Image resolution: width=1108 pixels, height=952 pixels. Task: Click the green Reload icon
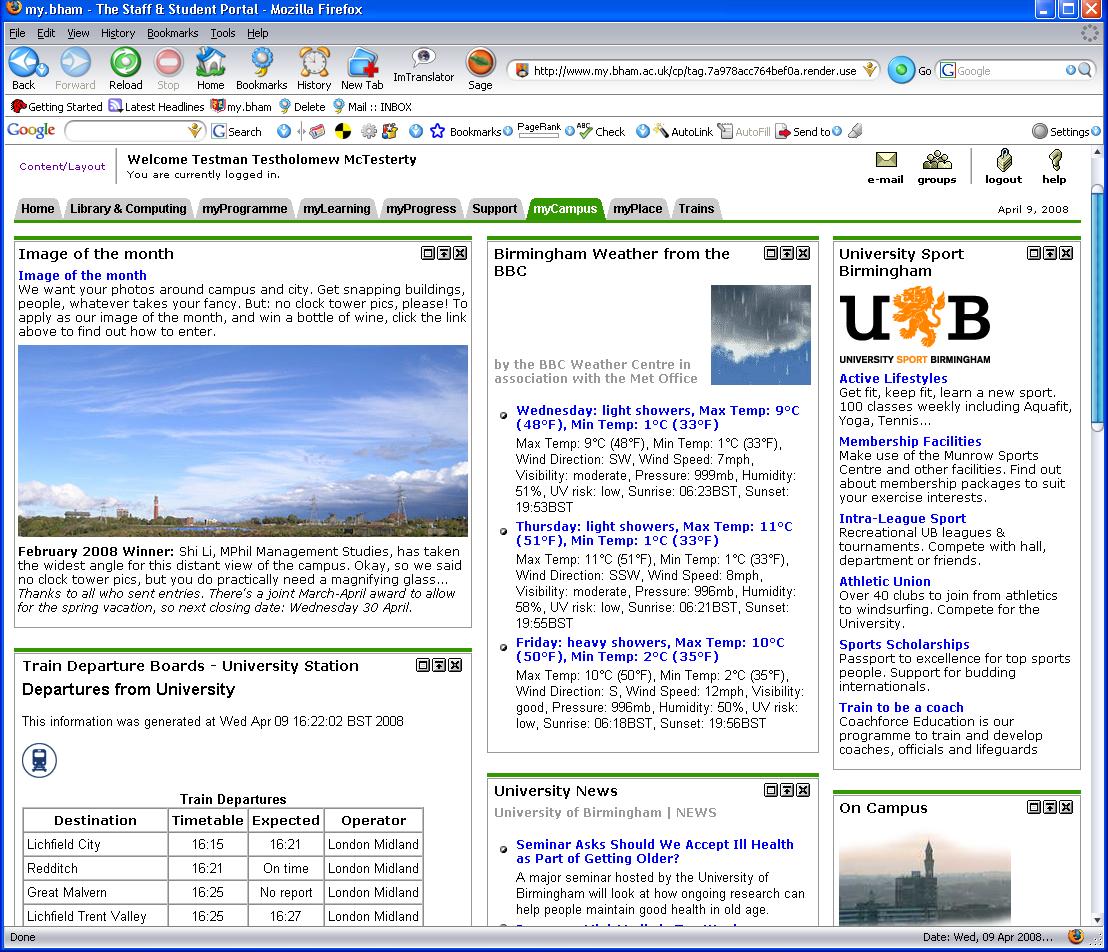coord(125,62)
